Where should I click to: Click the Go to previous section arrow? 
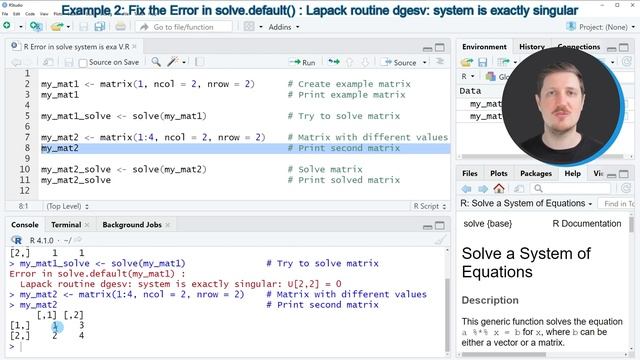[x=349, y=62]
